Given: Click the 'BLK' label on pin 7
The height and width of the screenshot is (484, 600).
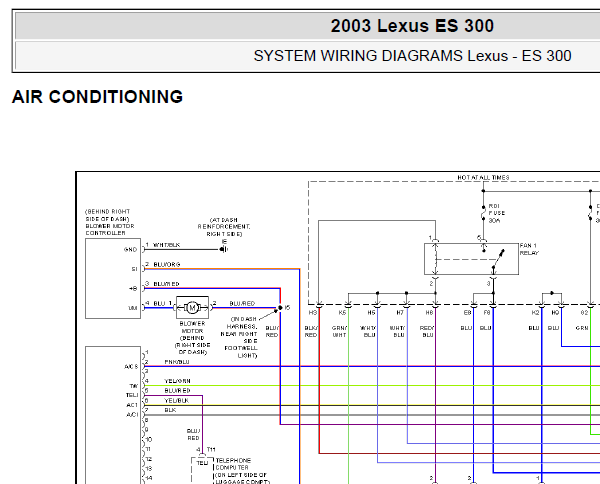Looking at the screenshot, I should pyautogui.click(x=170, y=410).
